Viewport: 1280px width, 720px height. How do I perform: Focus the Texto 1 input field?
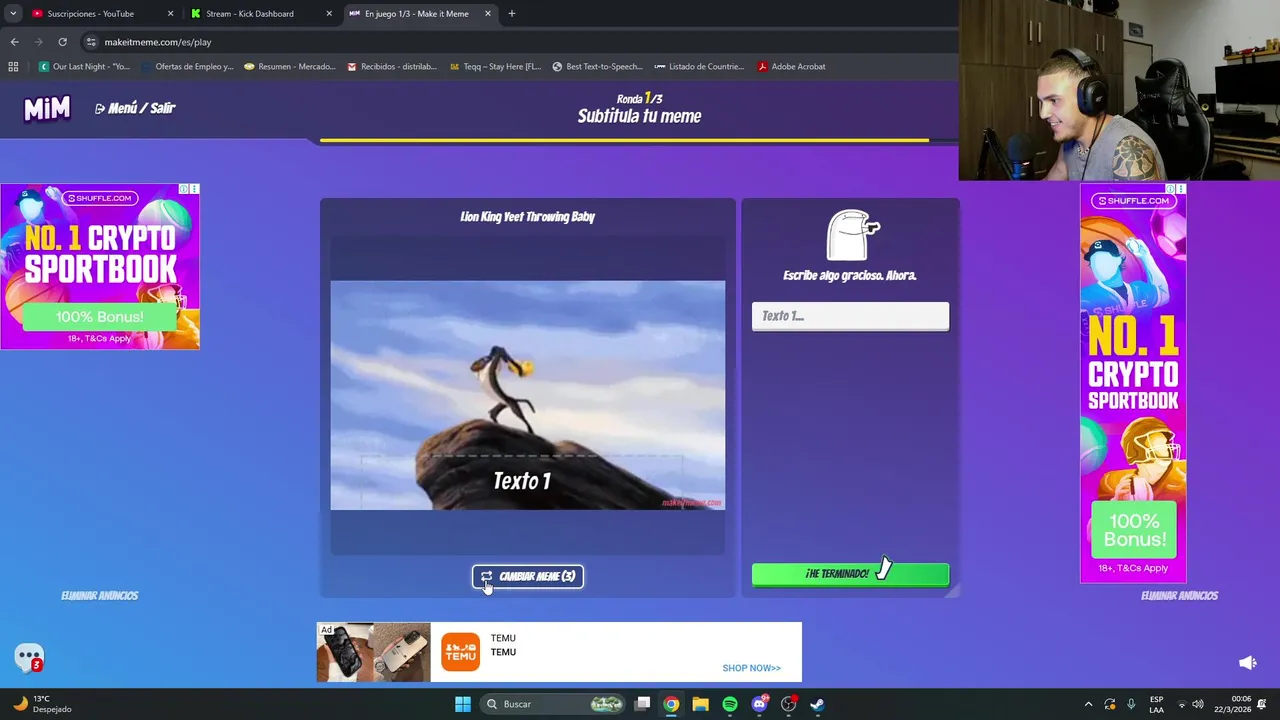point(850,316)
